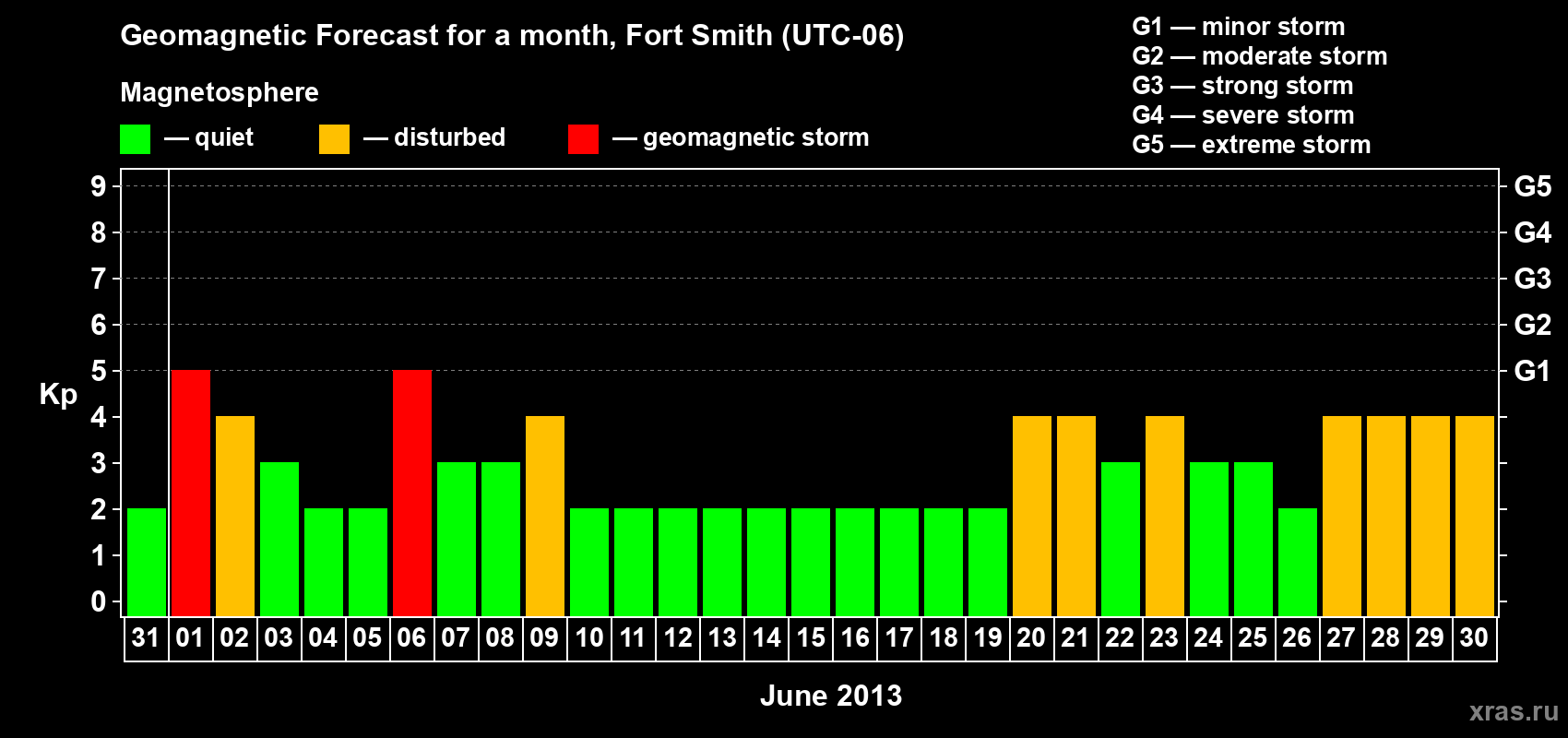Click the green bar for June 19
The image size is (1568, 738).
pyautogui.click(x=988, y=562)
